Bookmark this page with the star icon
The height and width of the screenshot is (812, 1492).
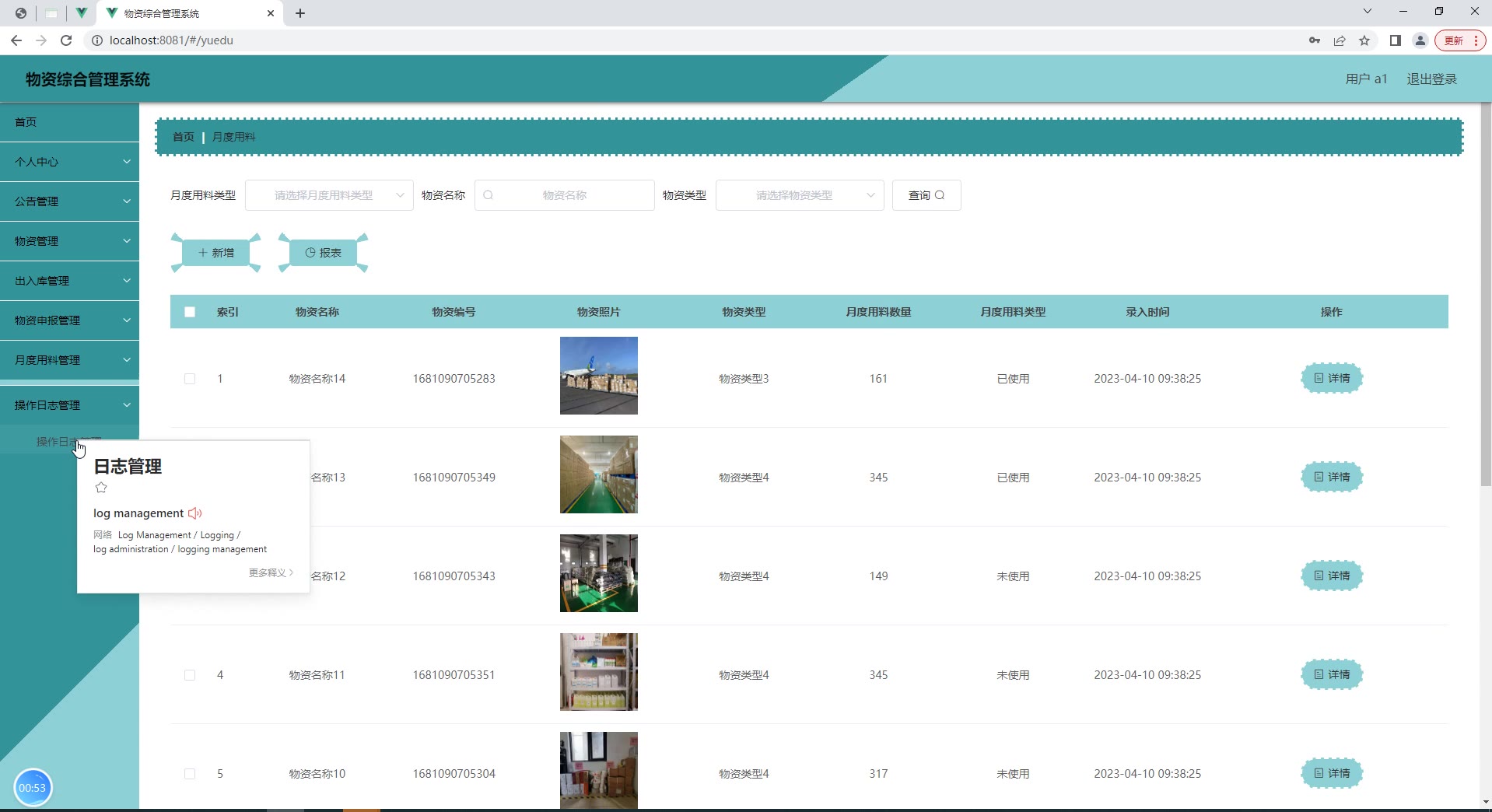[1364, 40]
